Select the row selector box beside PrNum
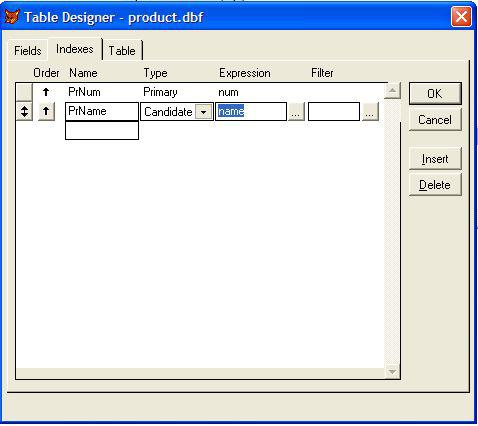The width and height of the screenshot is (478, 426). click(x=24, y=92)
